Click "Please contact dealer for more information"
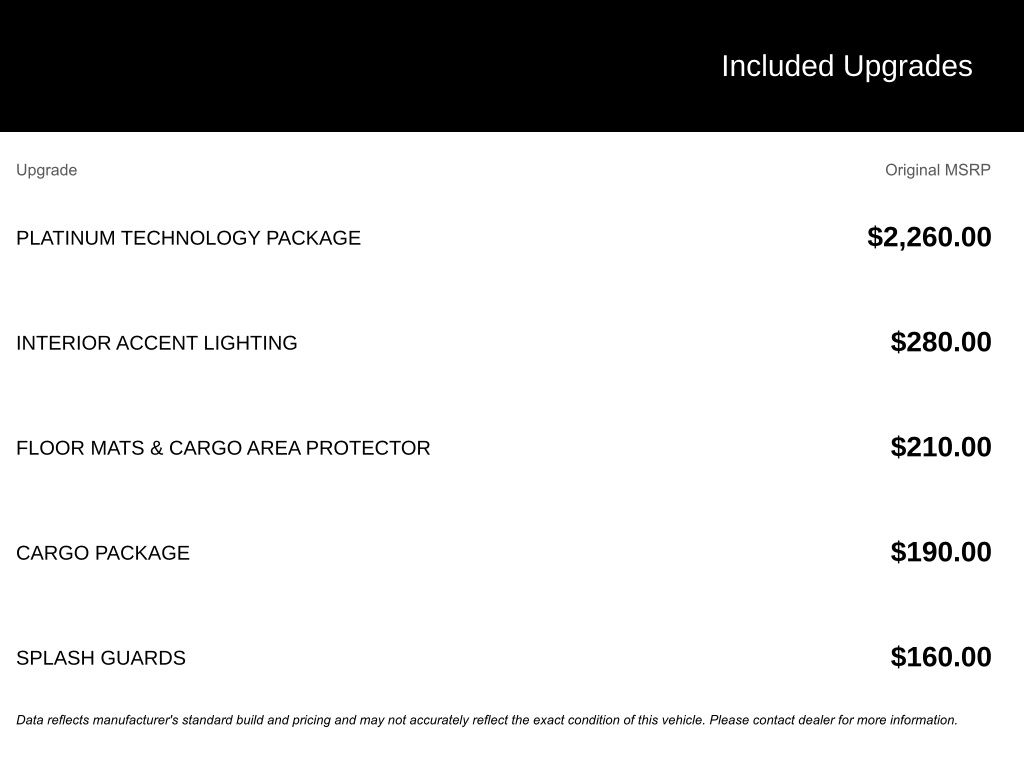1024x768 pixels. [833, 720]
